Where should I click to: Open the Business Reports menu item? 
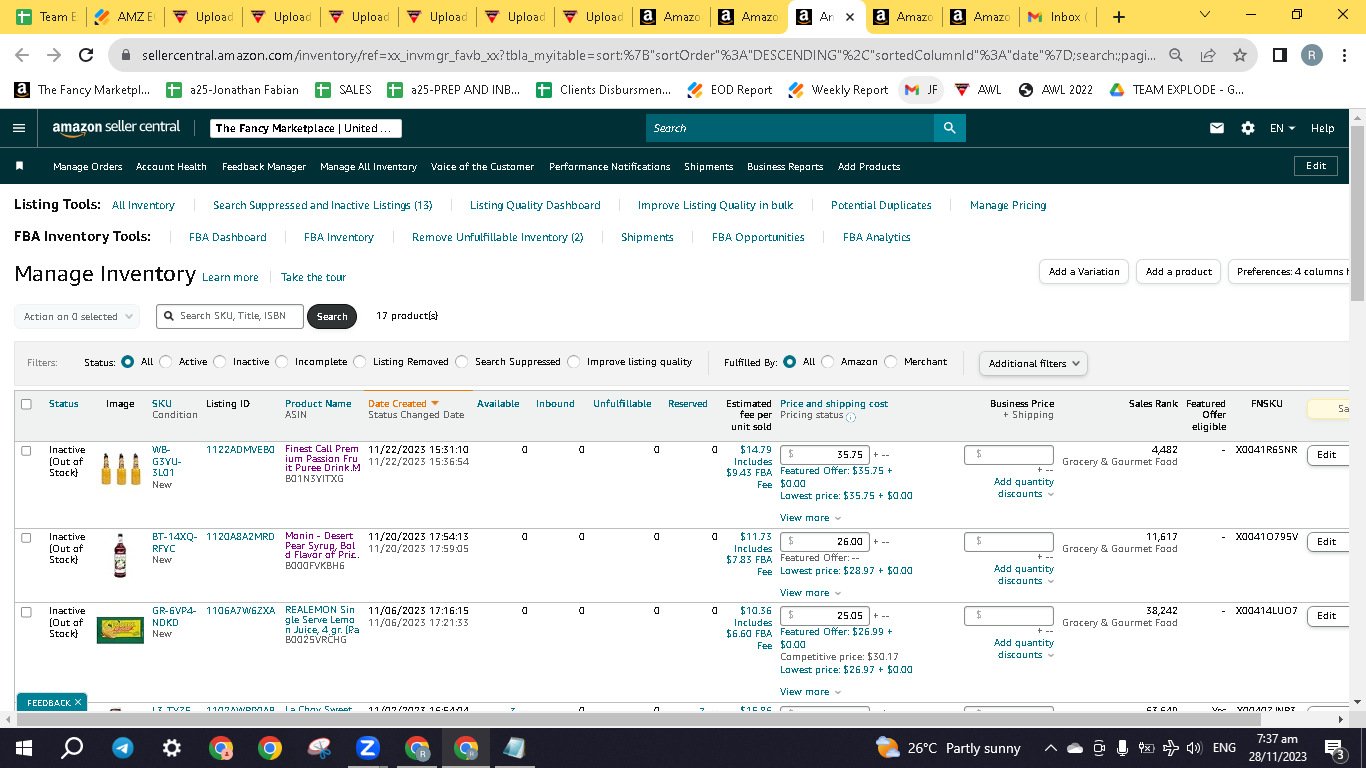point(785,167)
